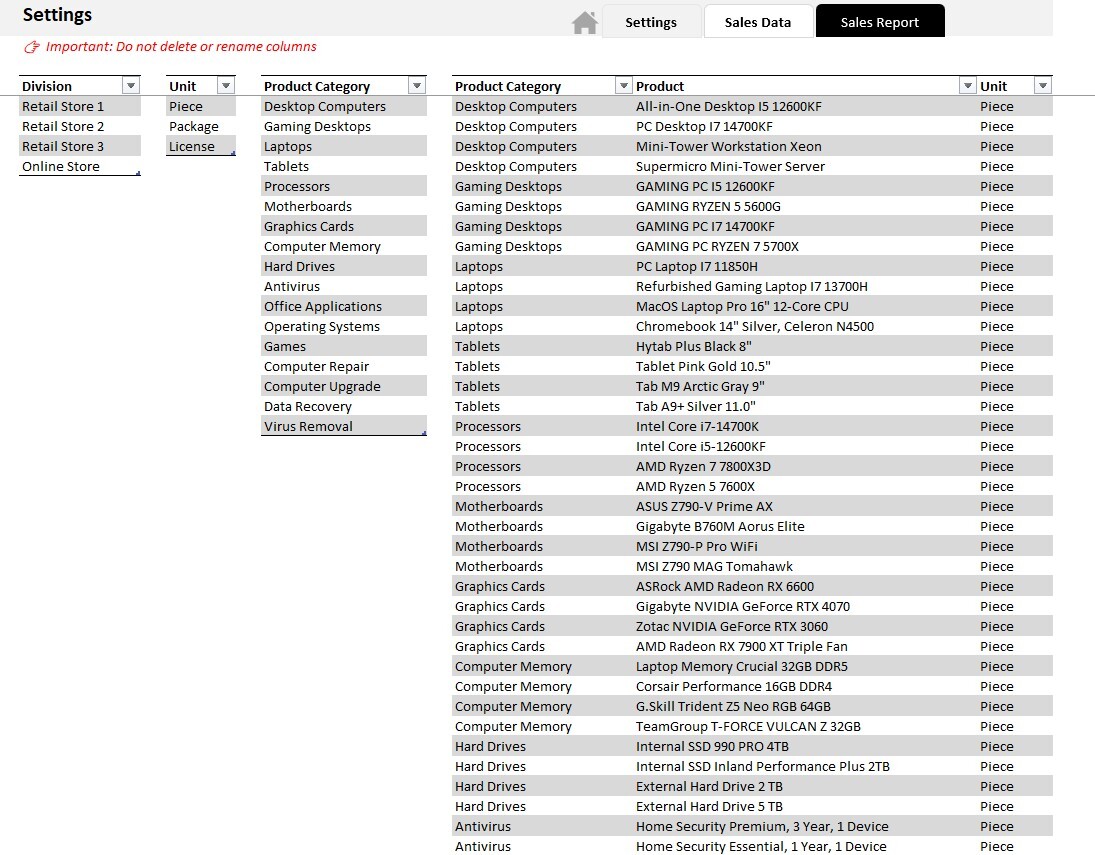Click External Hard Drive 5 TB cell
This screenshot has height=855, width=1095.
[x=804, y=807]
